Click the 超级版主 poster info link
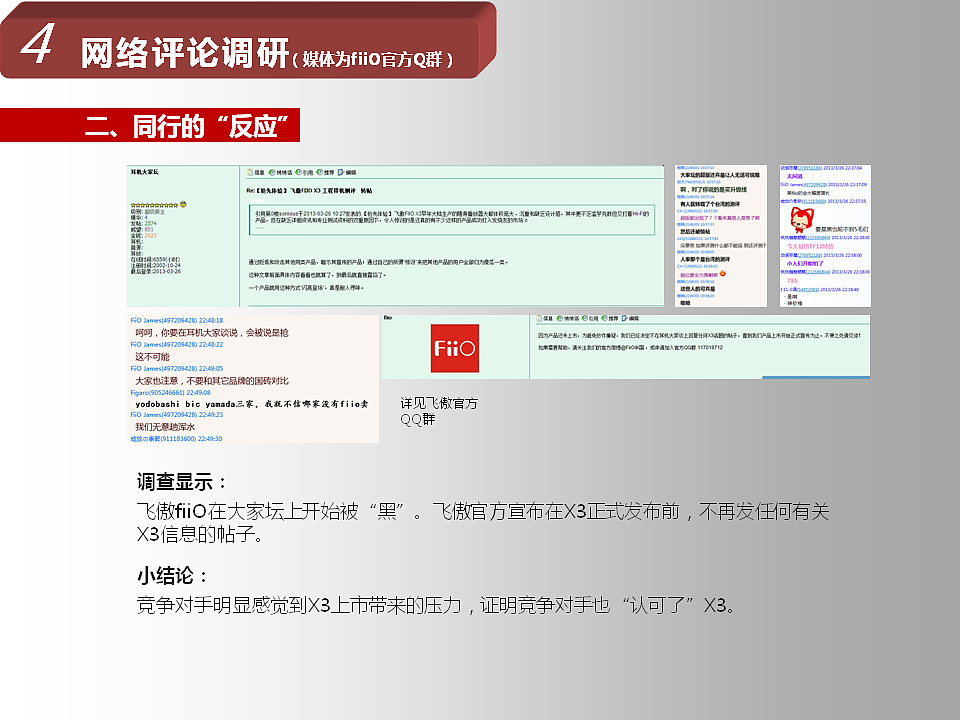Viewport: 960px width, 720px height. click(x=155, y=214)
